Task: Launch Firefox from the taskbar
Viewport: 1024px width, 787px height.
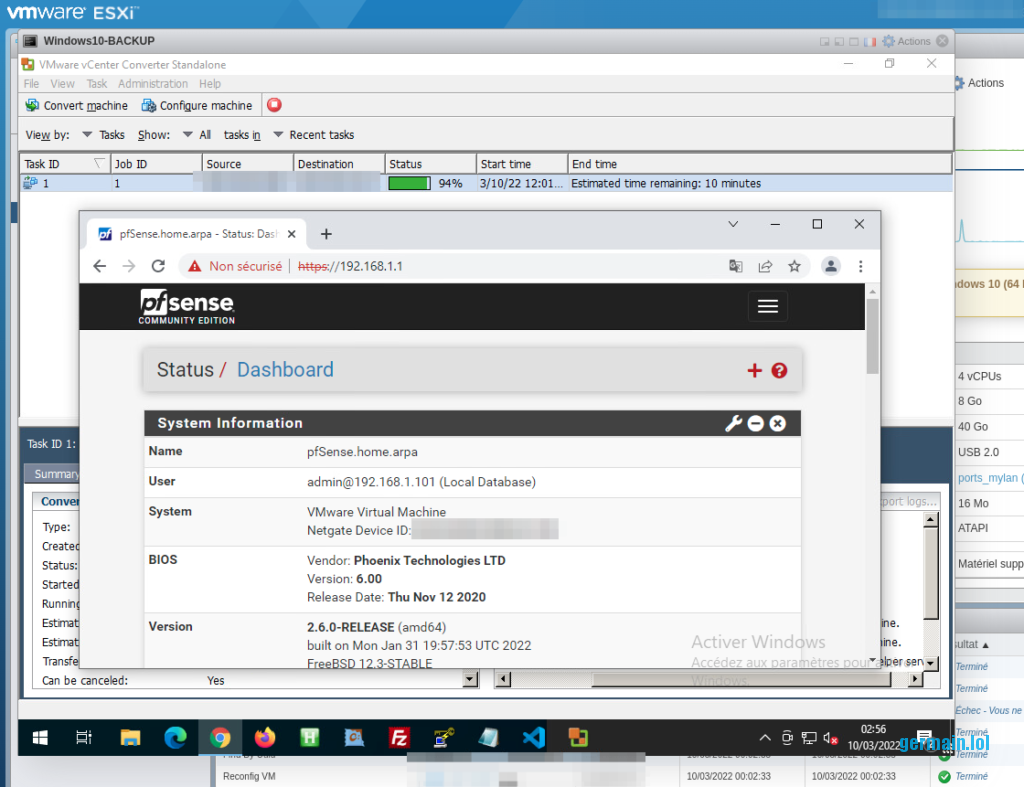Action: pos(265,738)
